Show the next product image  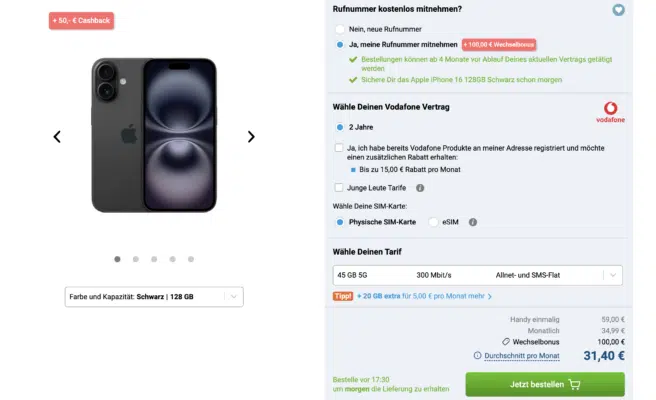pos(251,137)
